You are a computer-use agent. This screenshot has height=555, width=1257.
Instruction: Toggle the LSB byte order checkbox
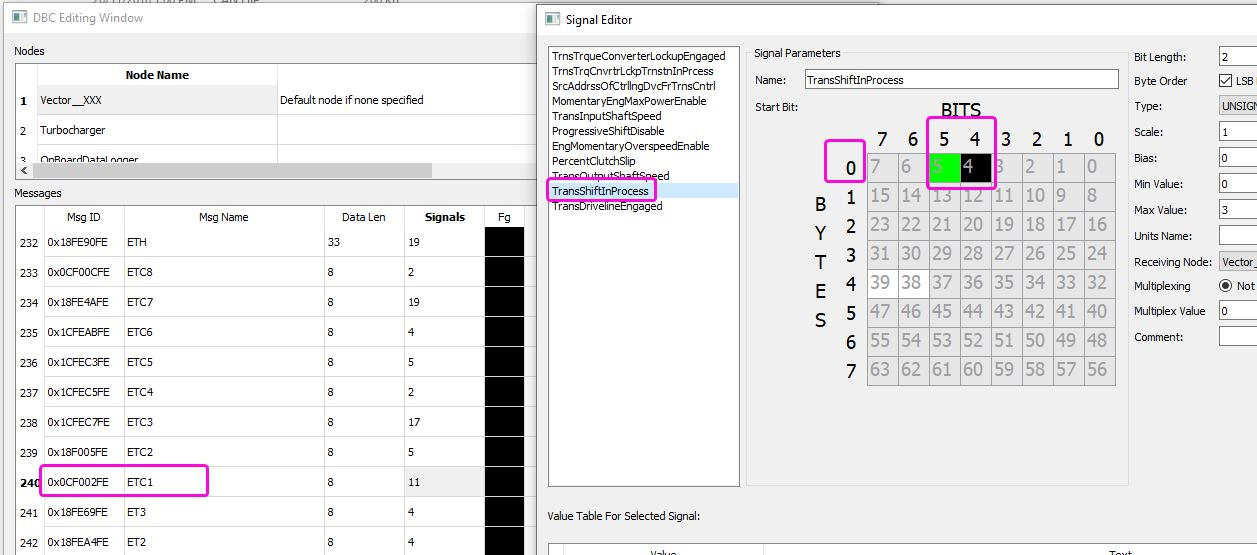(1226, 81)
